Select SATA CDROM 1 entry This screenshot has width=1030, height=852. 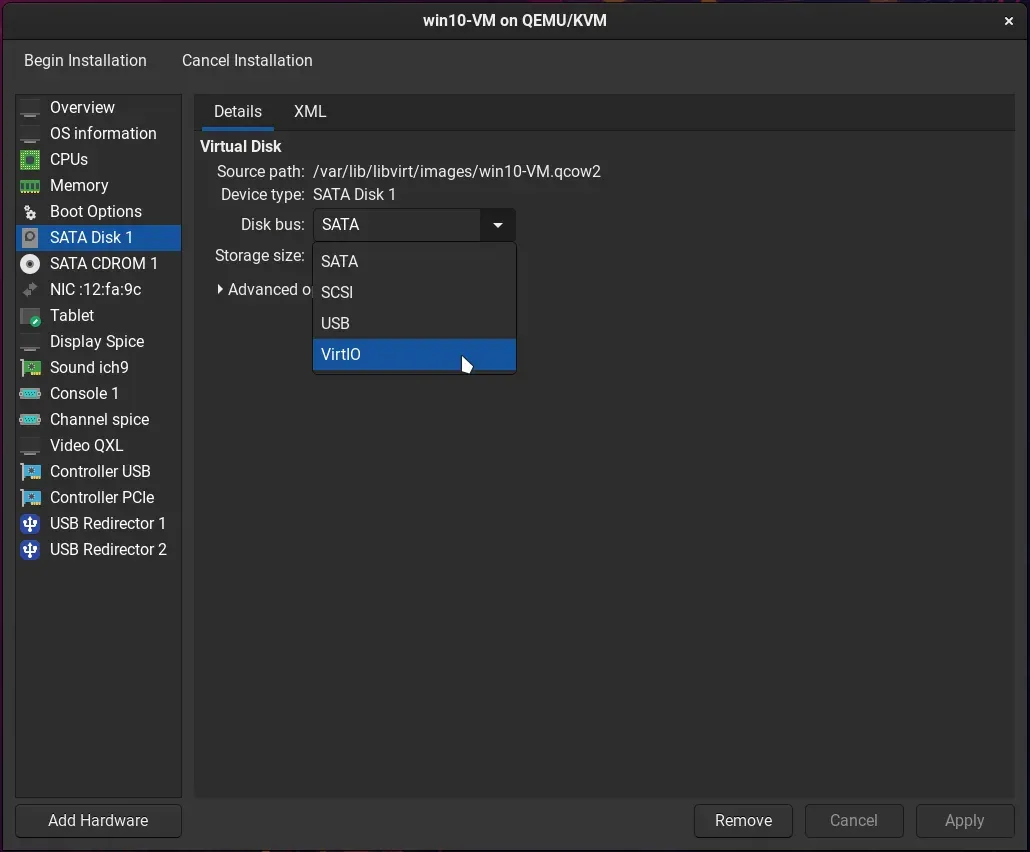click(99, 263)
